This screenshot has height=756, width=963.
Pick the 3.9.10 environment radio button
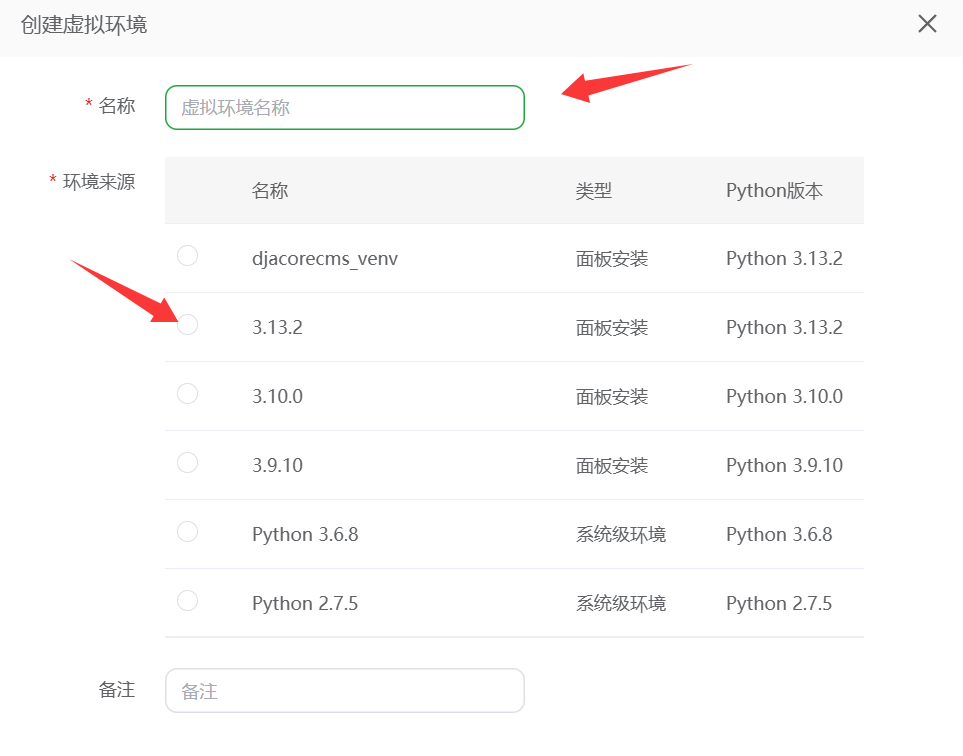pyautogui.click(x=187, y=463)
